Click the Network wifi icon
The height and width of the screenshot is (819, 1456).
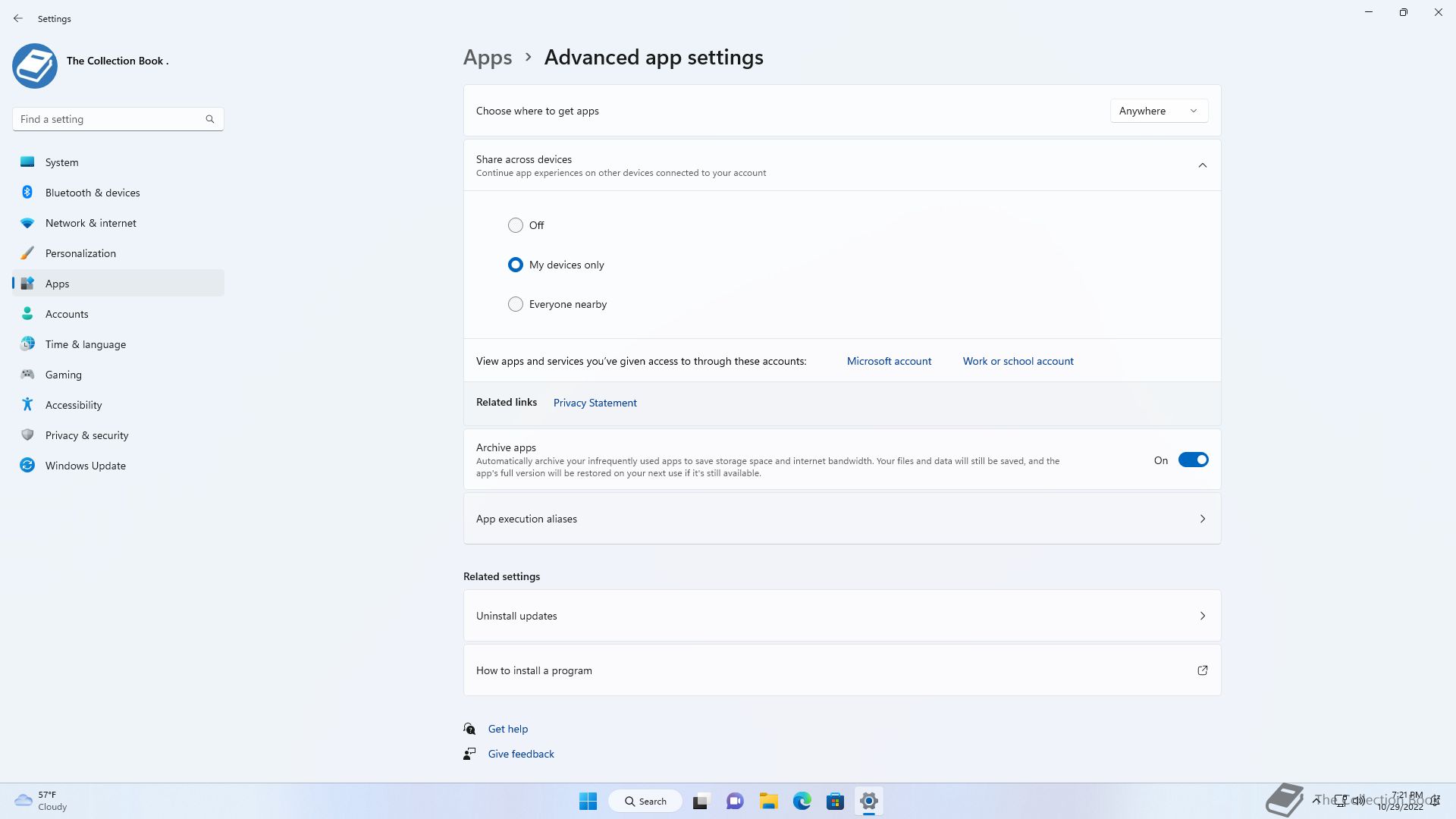[27, 223]
